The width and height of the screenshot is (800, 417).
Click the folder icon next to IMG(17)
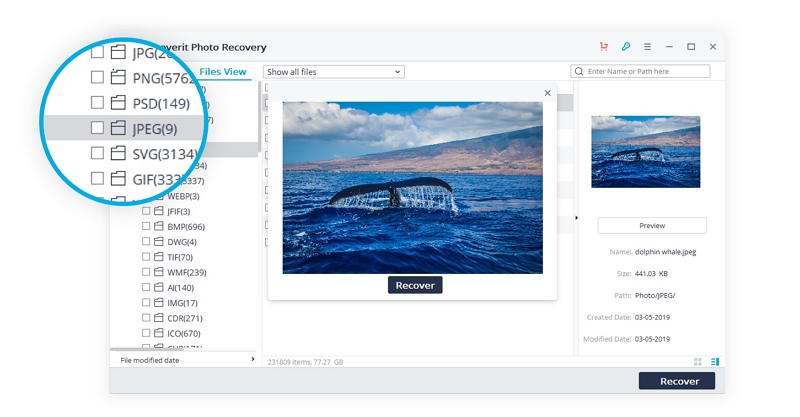click(159, 303)
